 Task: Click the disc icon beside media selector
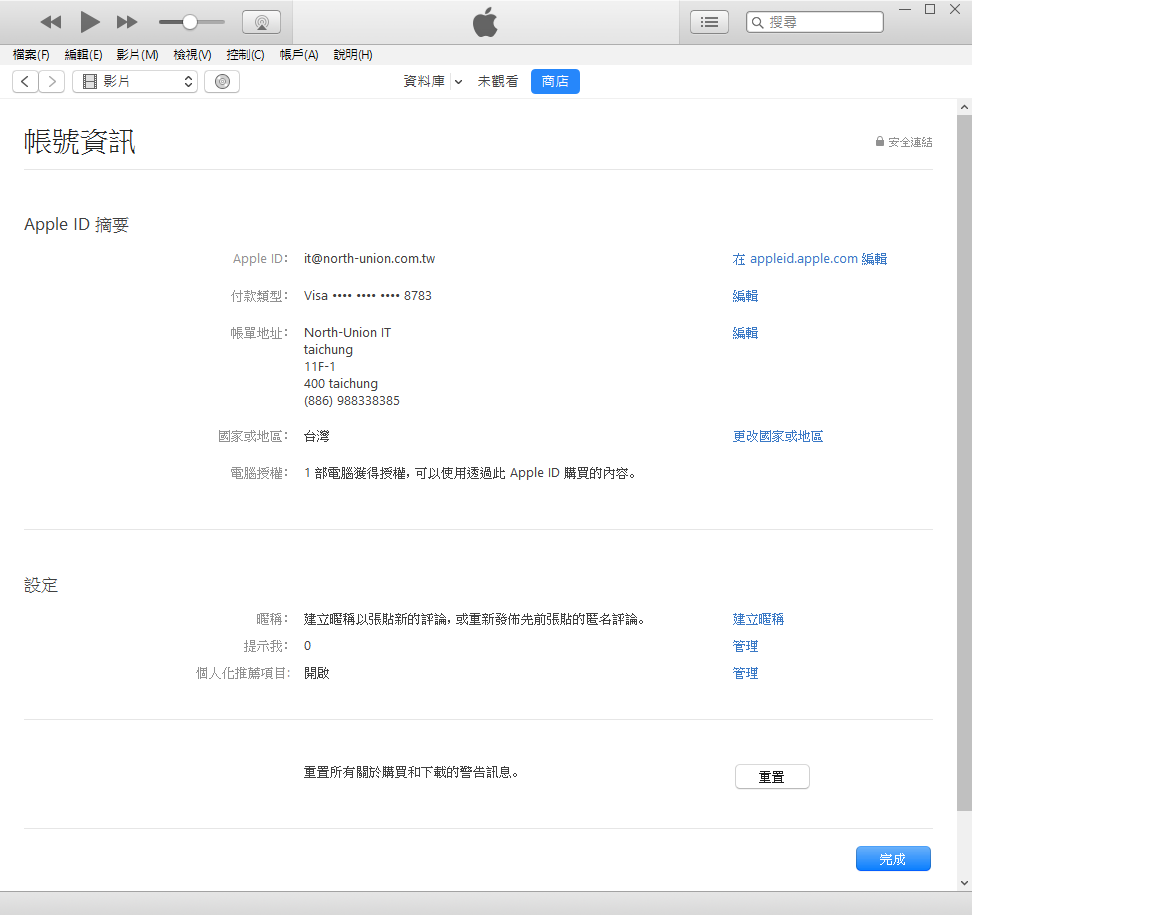coord(222,82)
